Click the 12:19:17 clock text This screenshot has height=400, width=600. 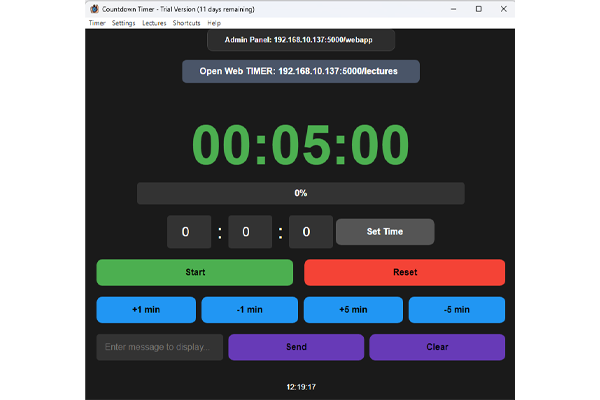coord(301,387)
